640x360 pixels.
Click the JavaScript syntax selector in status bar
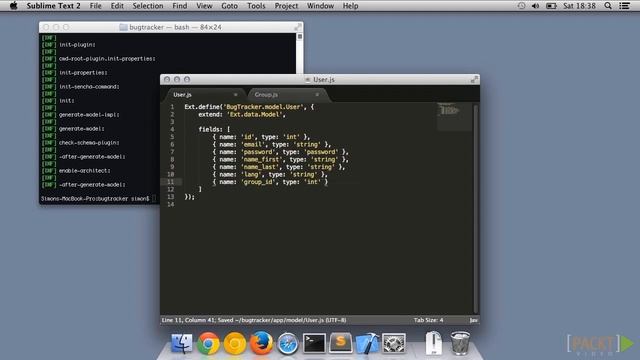473,320
